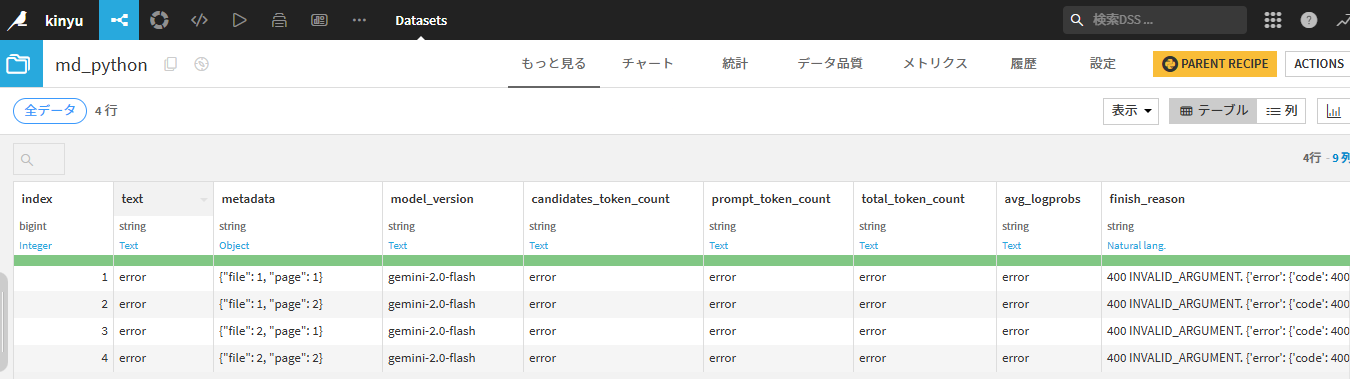Open the apps grid icon

1273,20
